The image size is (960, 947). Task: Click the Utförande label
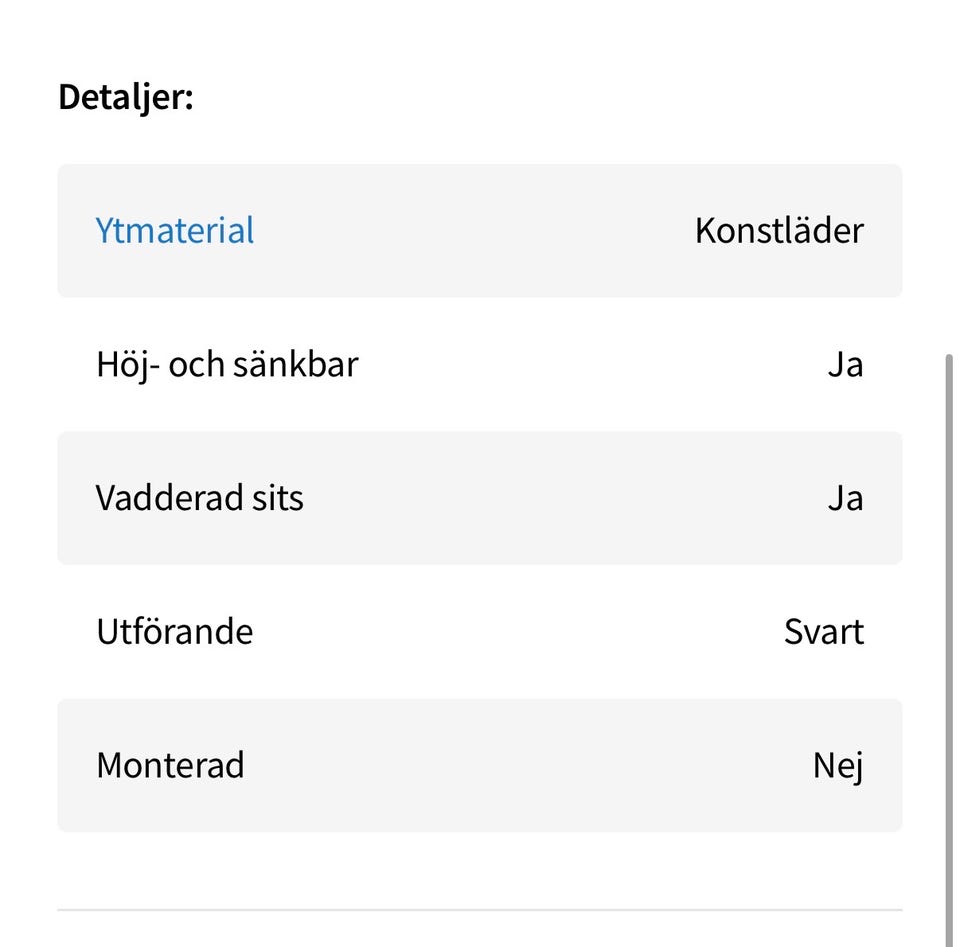[x=175, y=632]
